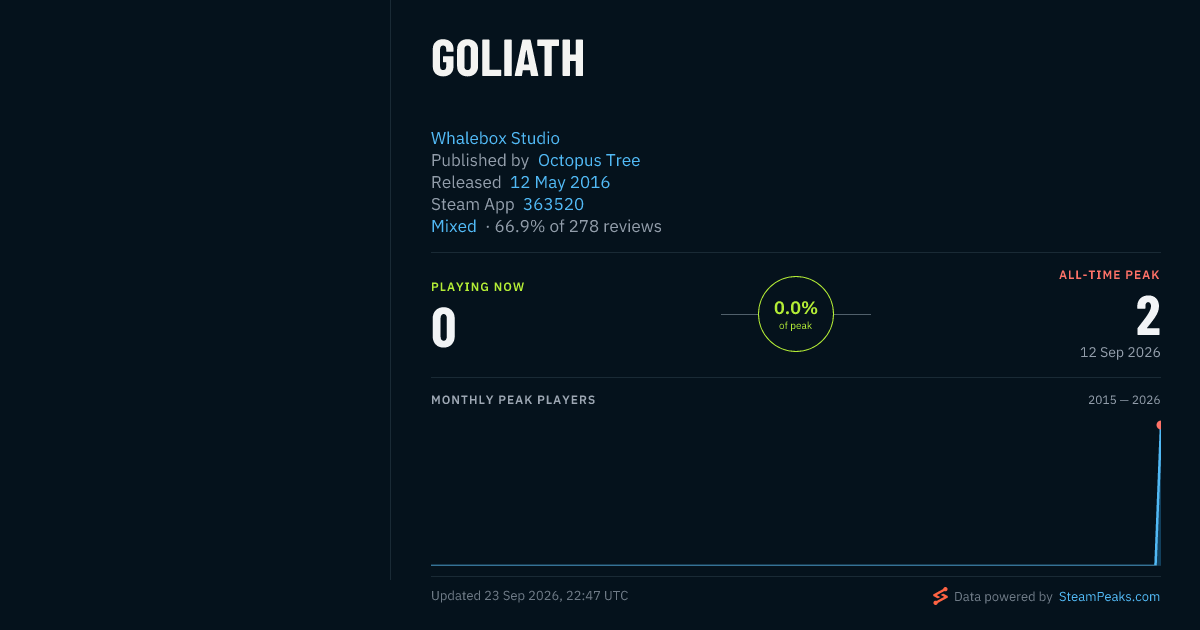Click the GOLIATH game title

[x=508, y=59]
